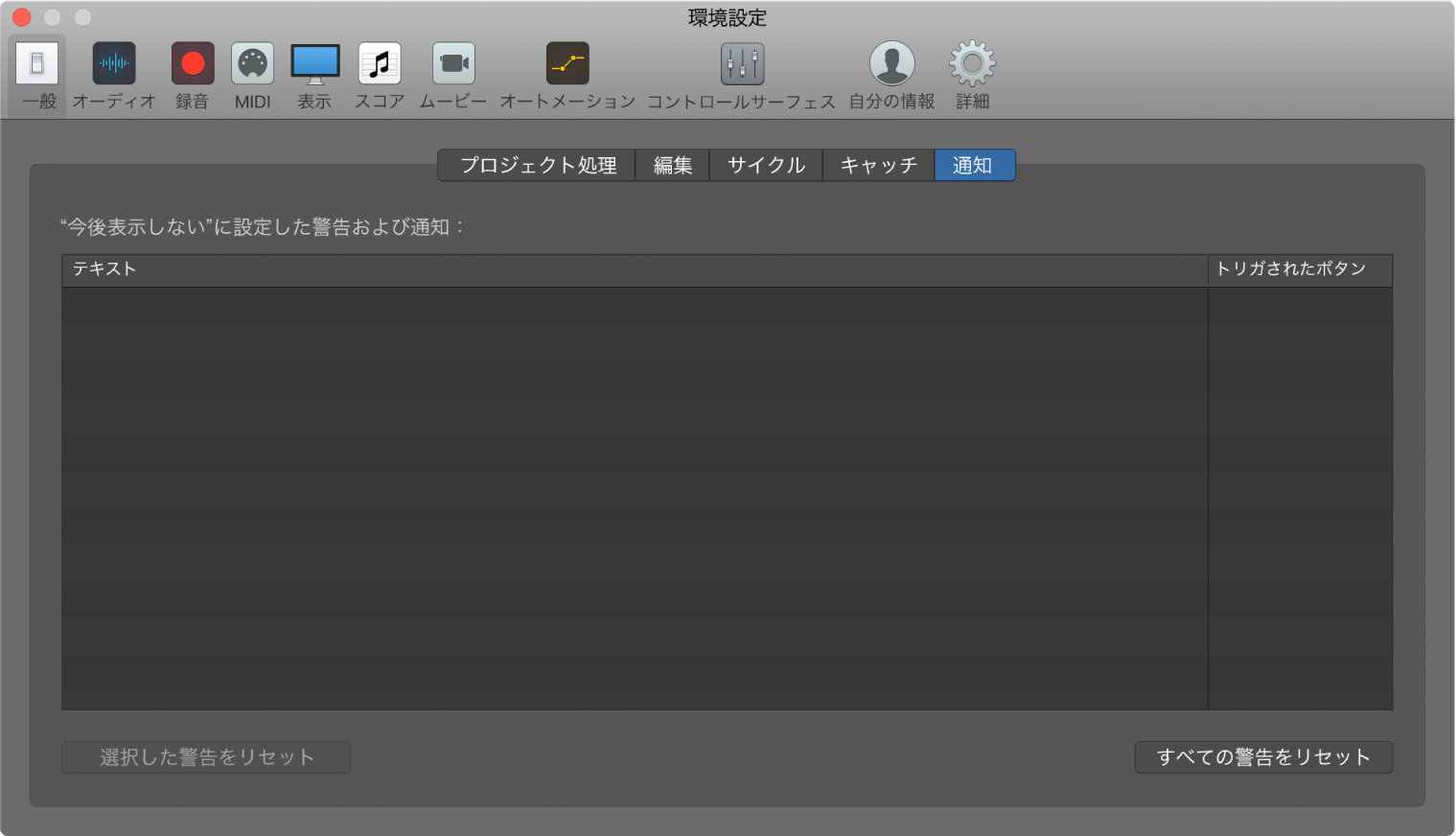
Task: Select the サイクル (Cycle) tab
Action: tap(765, 165)
